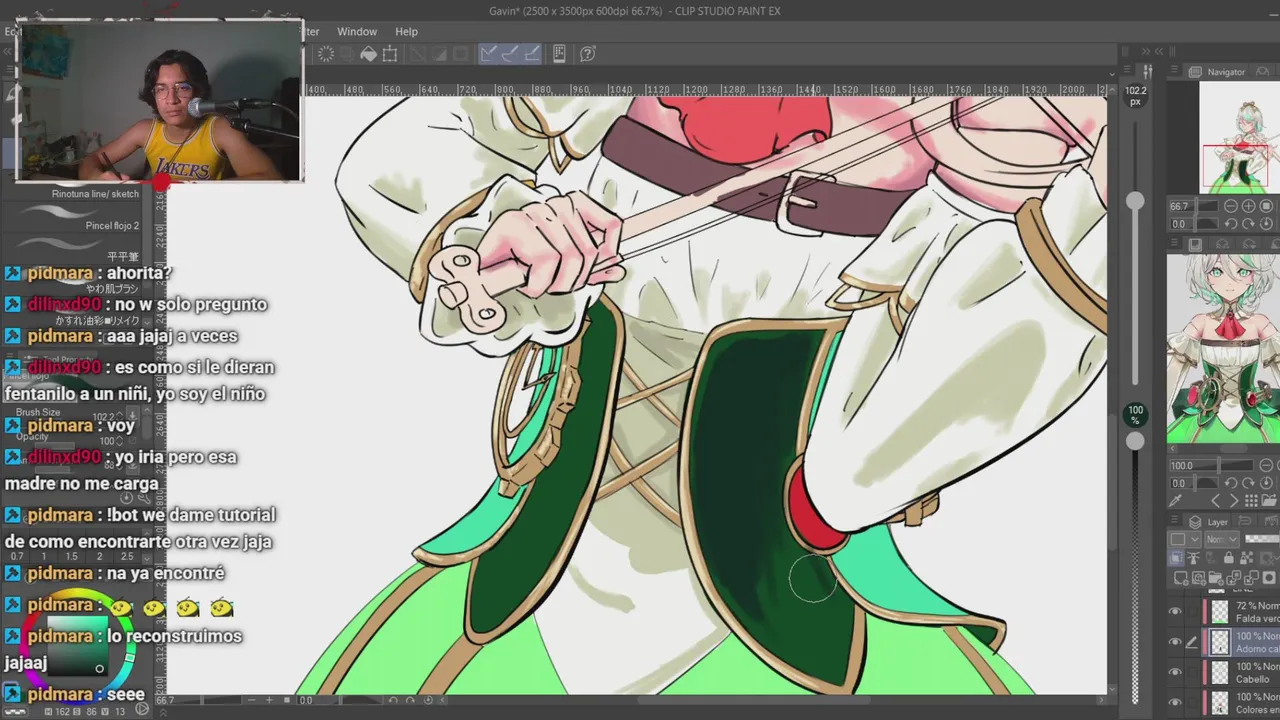Click the Navigator rotation value 0.0 field
Viewport: 1280px width, 720px height.
(1194, 224)
